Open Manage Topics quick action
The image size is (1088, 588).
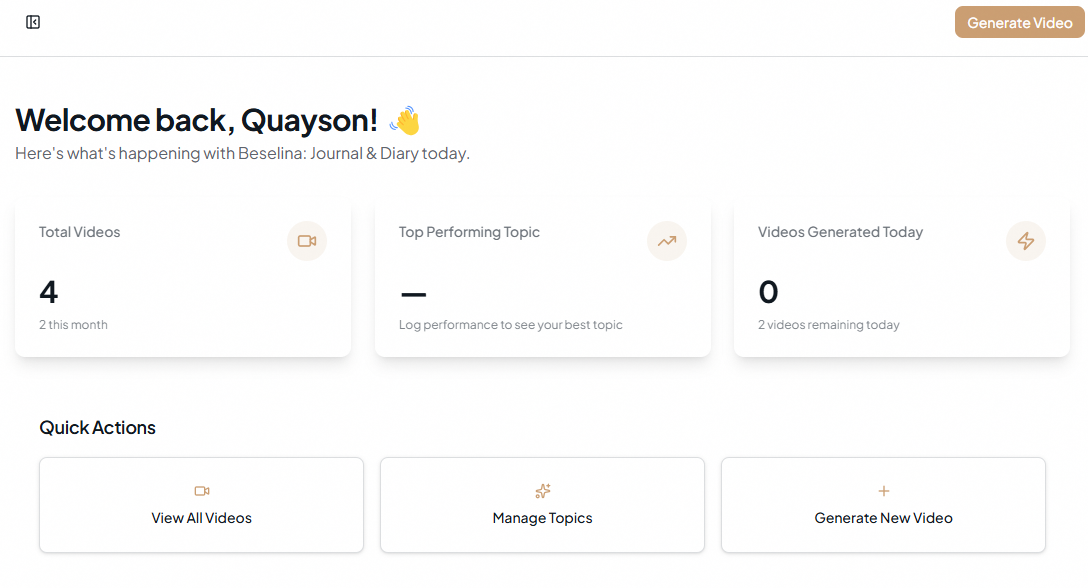pos(542,505)
